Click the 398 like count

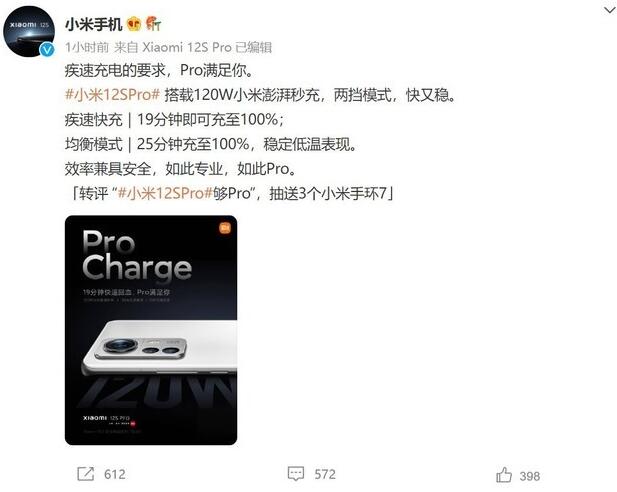(530, 476)
